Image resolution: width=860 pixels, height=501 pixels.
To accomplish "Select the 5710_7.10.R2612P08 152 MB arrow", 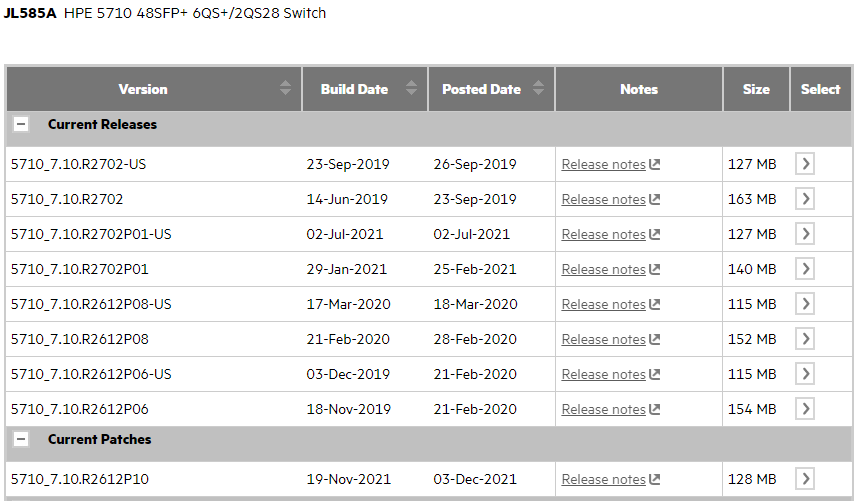I will point(805,339).
